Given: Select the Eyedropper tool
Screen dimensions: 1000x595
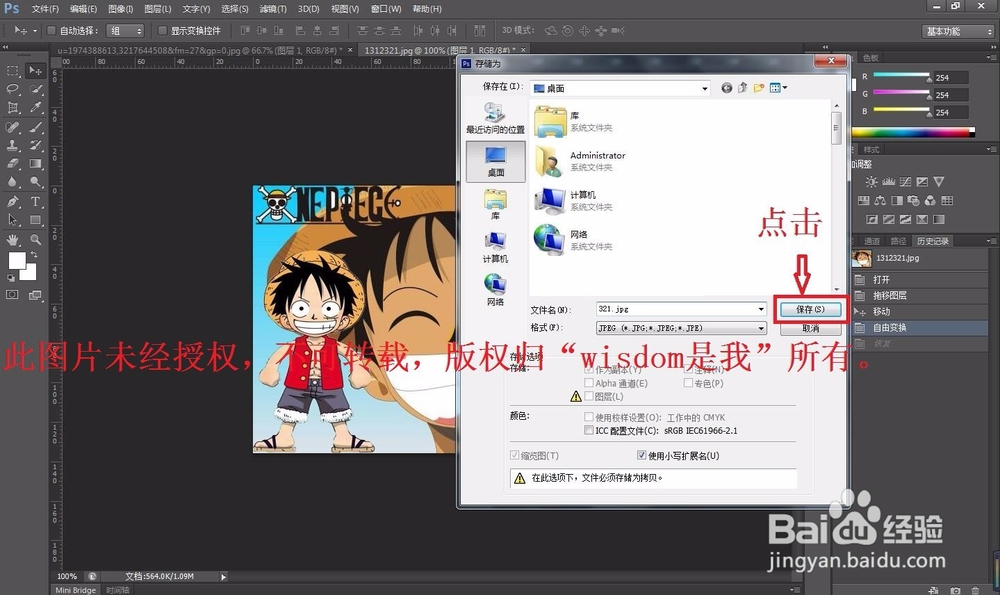Looking at the screenshot, I should point(35,108).
